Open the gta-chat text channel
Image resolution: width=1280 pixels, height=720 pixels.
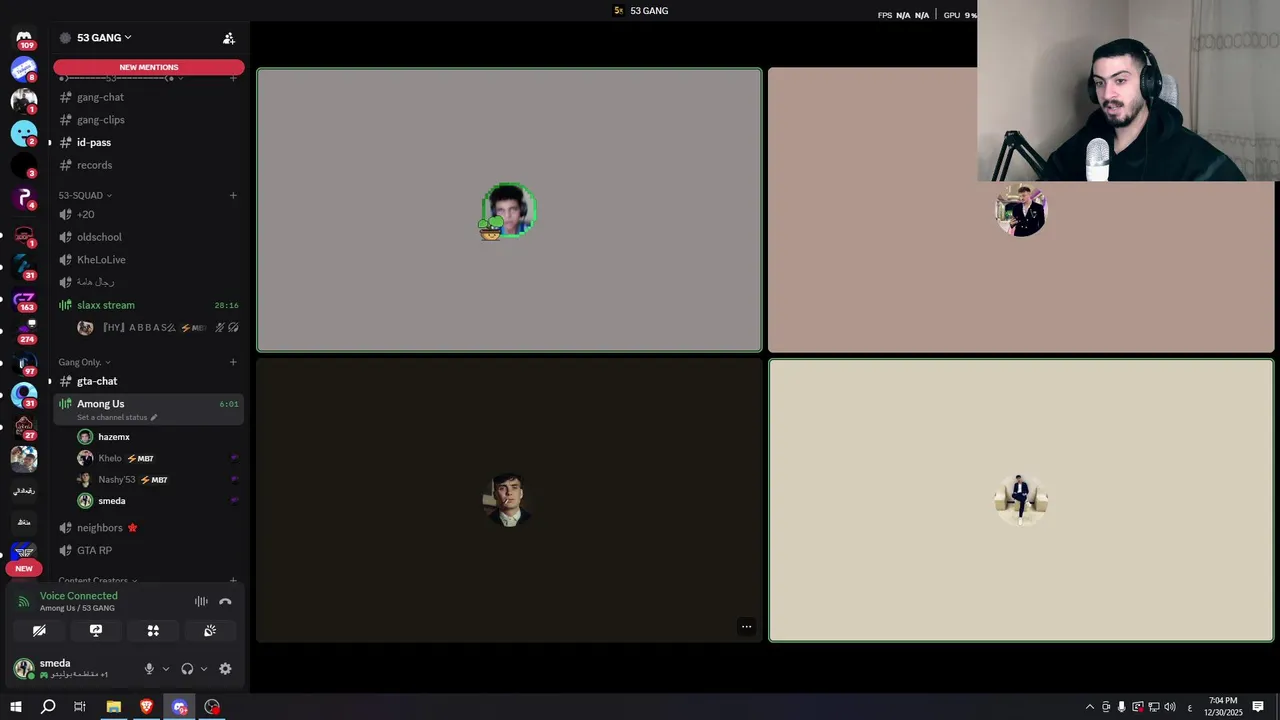point(149,381)
